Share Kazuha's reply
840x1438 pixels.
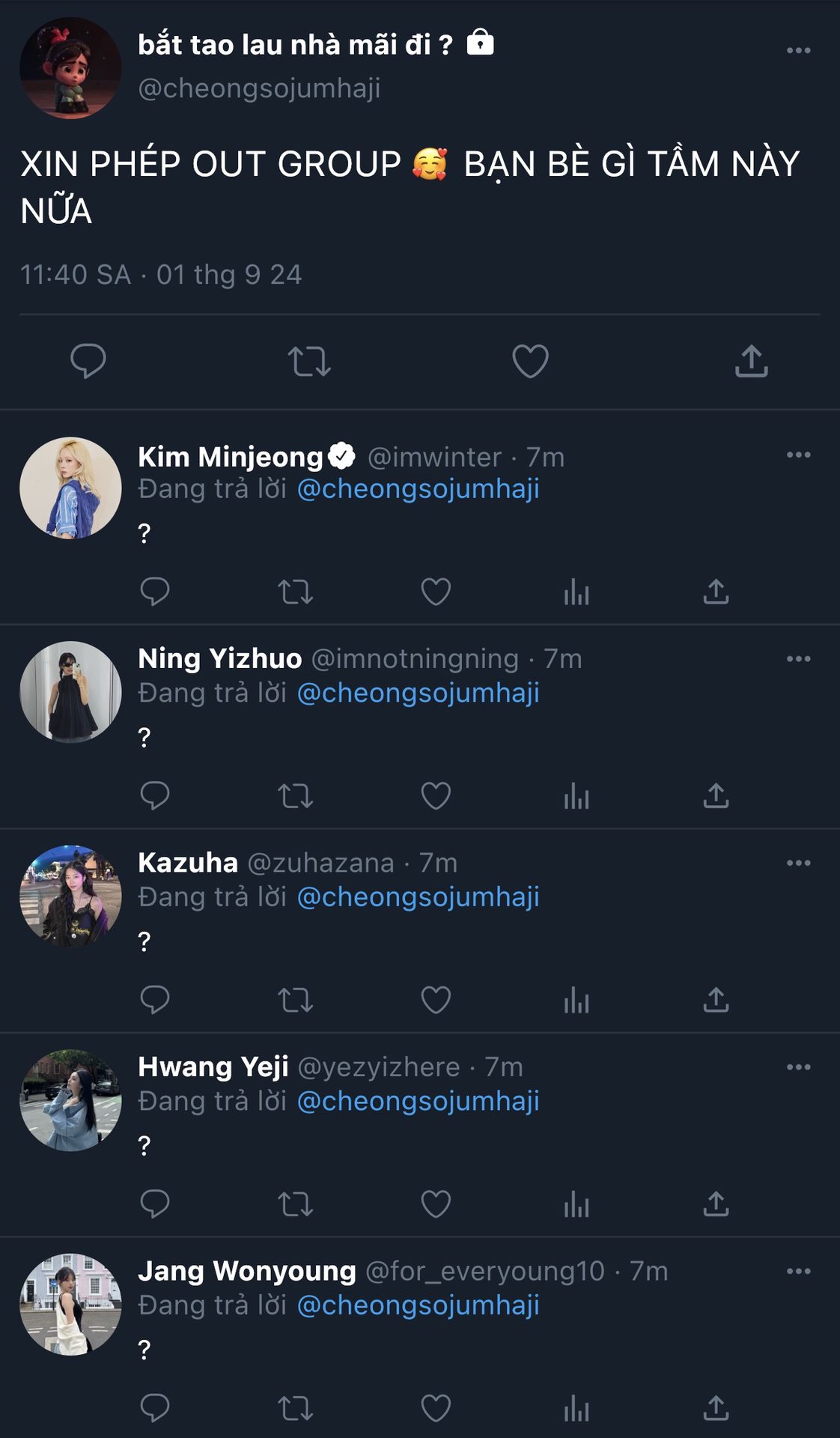coord(716,1000)
